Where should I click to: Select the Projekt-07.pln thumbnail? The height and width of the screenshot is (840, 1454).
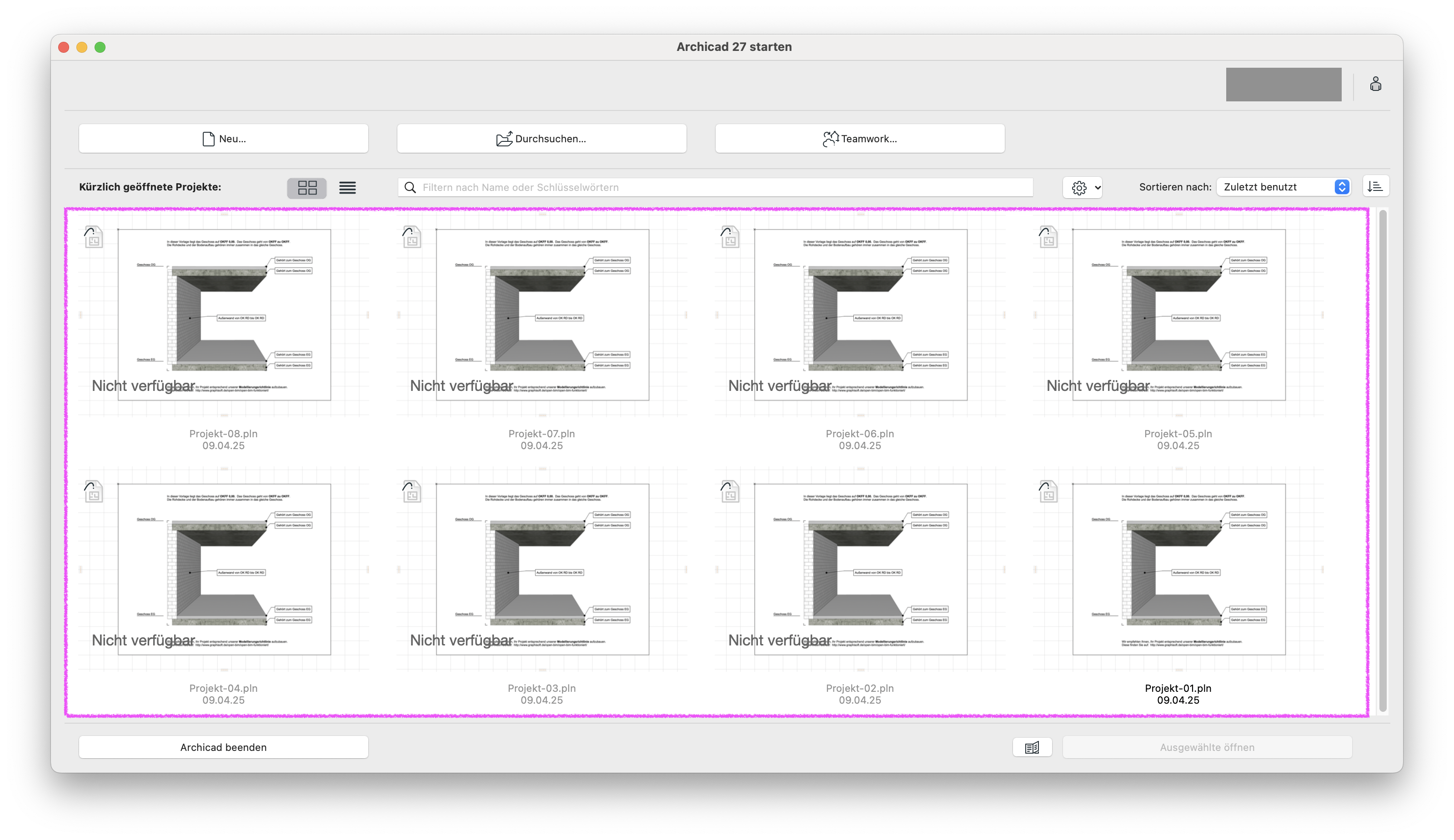[x=542, y=315]
